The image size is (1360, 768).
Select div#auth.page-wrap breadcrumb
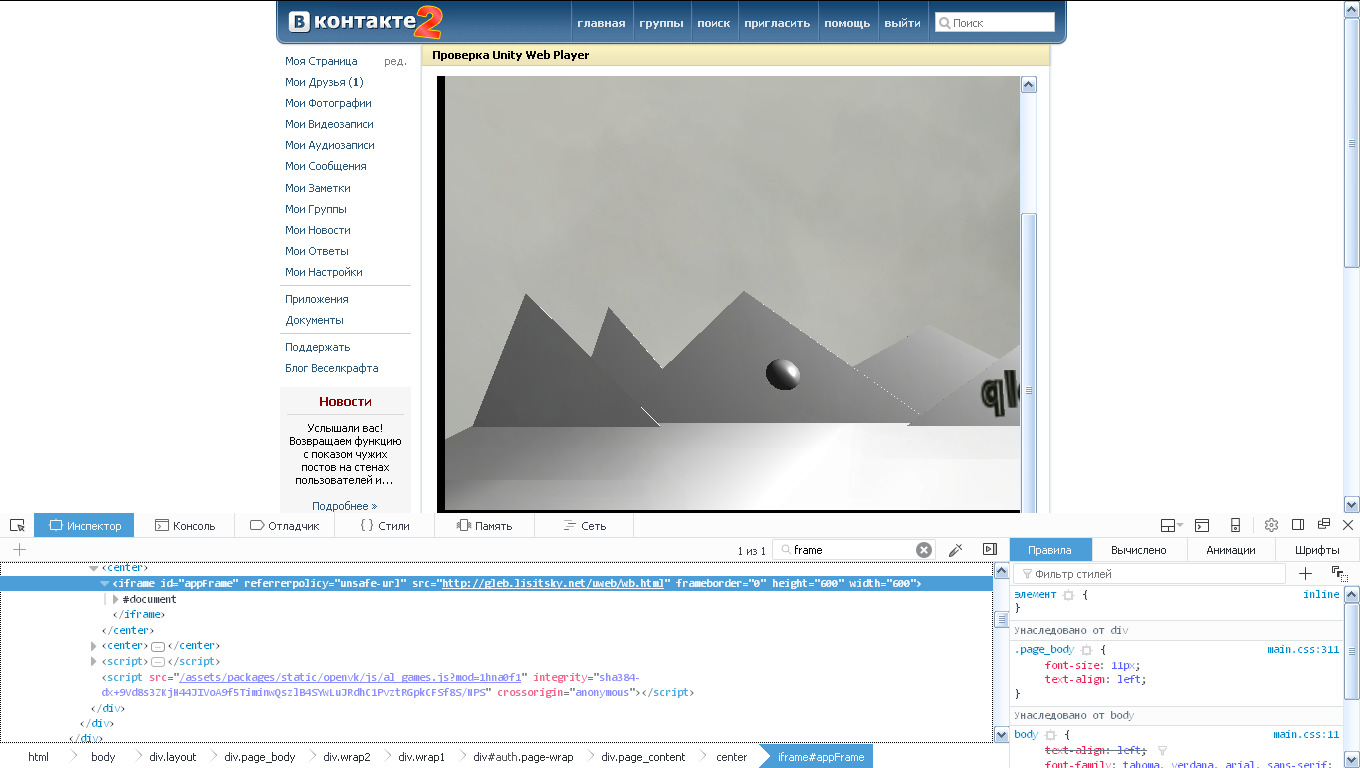(523, 757)
